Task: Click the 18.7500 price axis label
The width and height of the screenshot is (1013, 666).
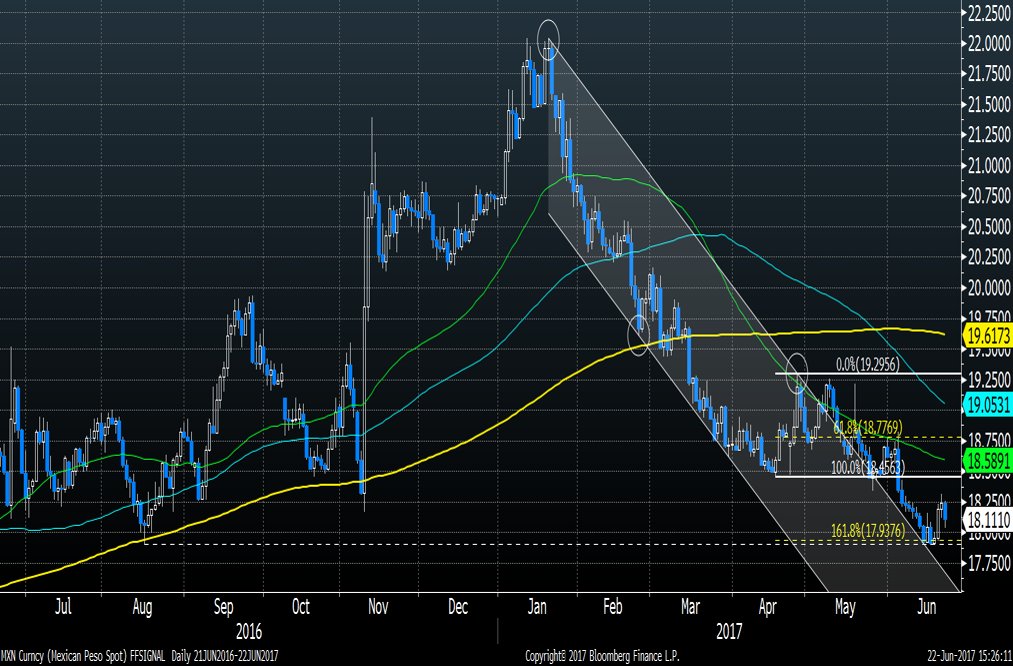Action: (x=990, y=441)
